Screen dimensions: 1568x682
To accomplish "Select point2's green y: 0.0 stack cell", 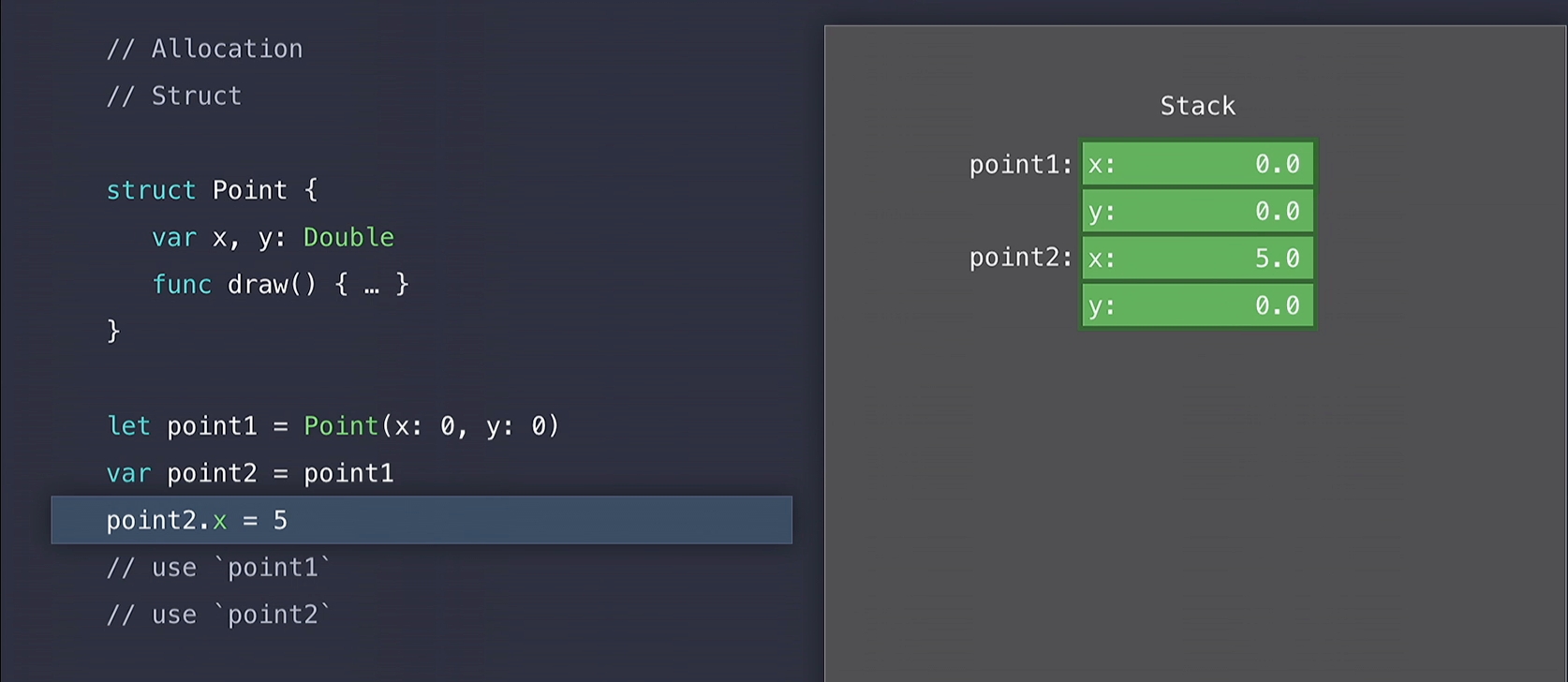I will pyautogui.click(x=1197, y=305).
